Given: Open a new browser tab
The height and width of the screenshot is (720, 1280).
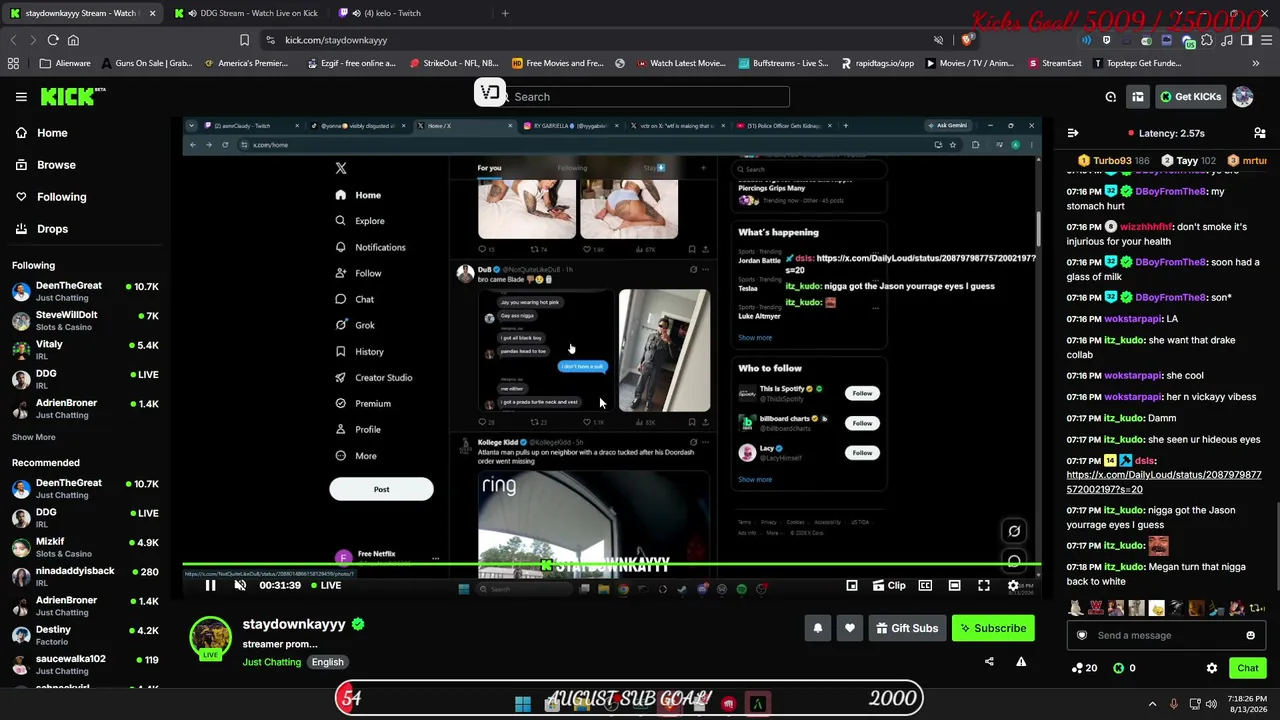Looking at the screenshot, I should click(505, 13).
